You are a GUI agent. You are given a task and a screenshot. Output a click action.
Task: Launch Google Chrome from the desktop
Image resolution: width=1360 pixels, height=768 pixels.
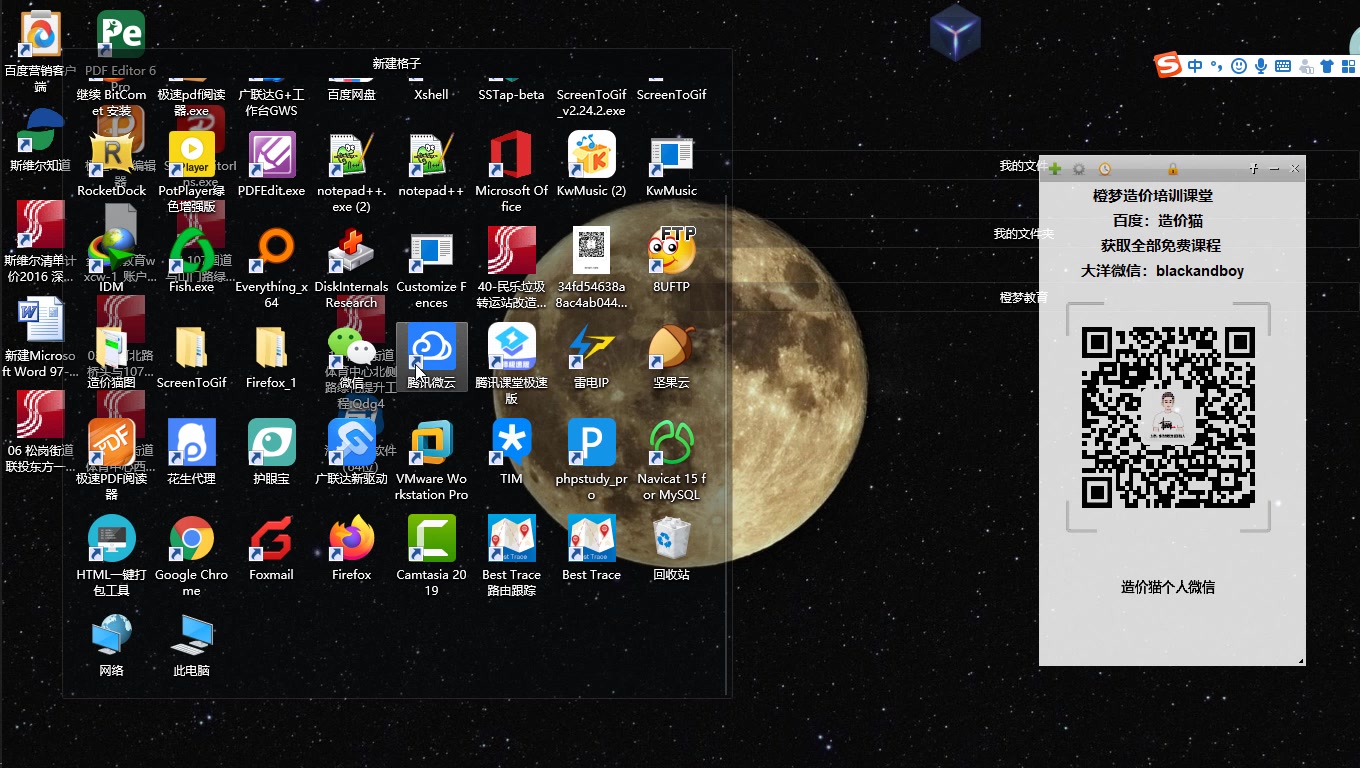click(x=192, y=556)
